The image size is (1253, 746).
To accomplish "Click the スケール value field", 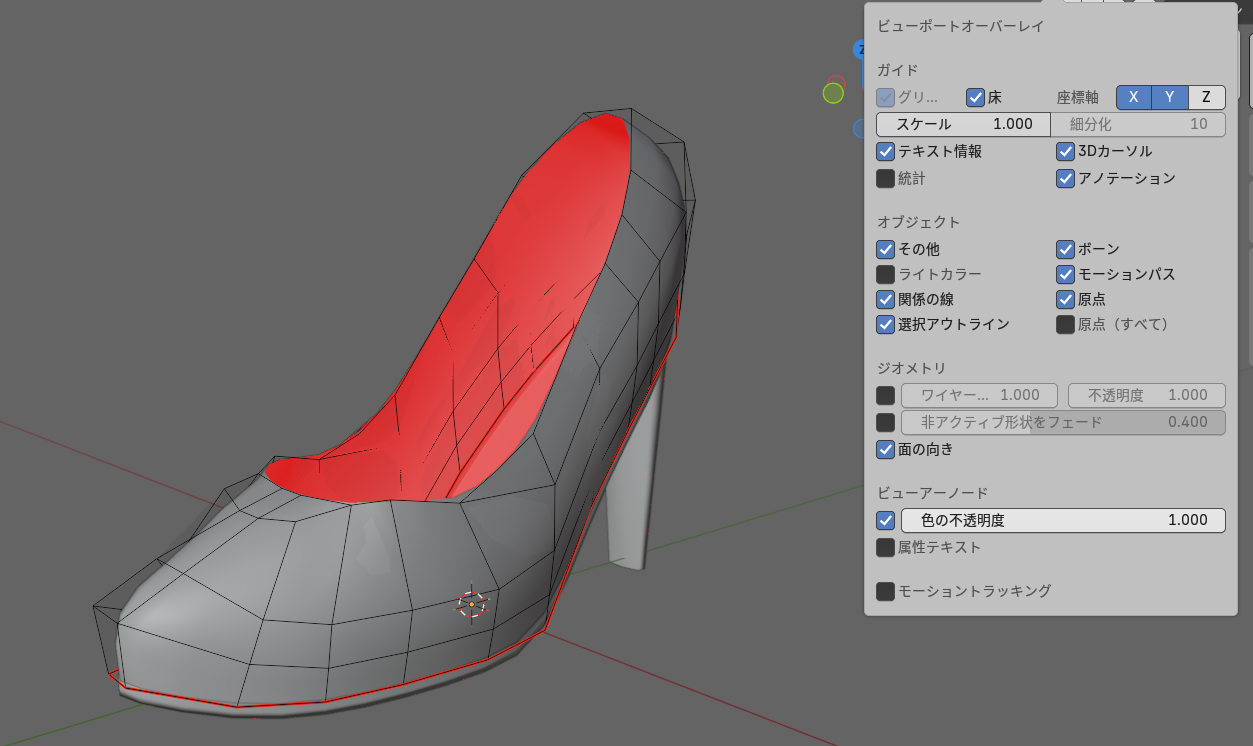I will click(963, 124).
